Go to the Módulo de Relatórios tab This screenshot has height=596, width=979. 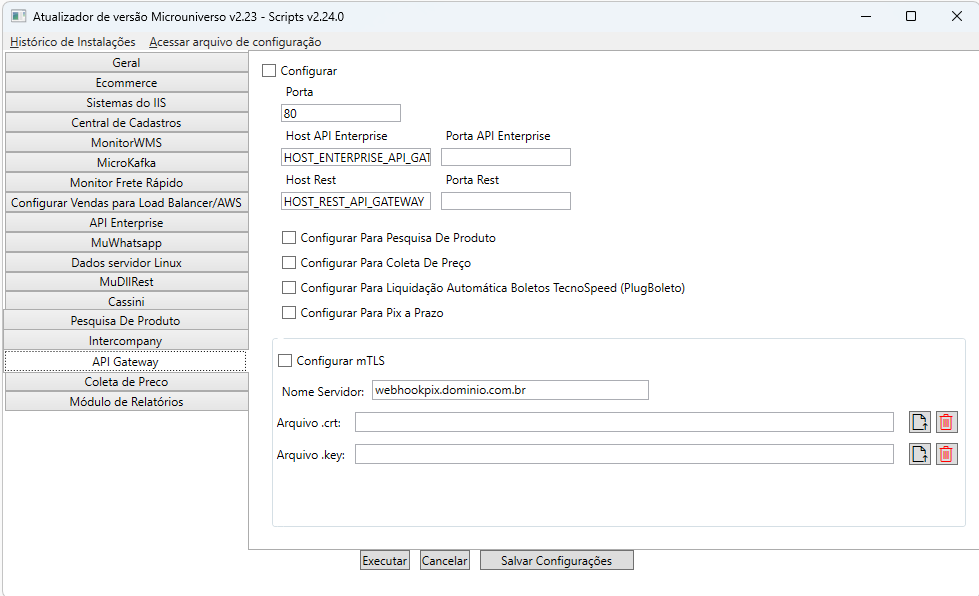pyautogui.click(x=127, y=402)
